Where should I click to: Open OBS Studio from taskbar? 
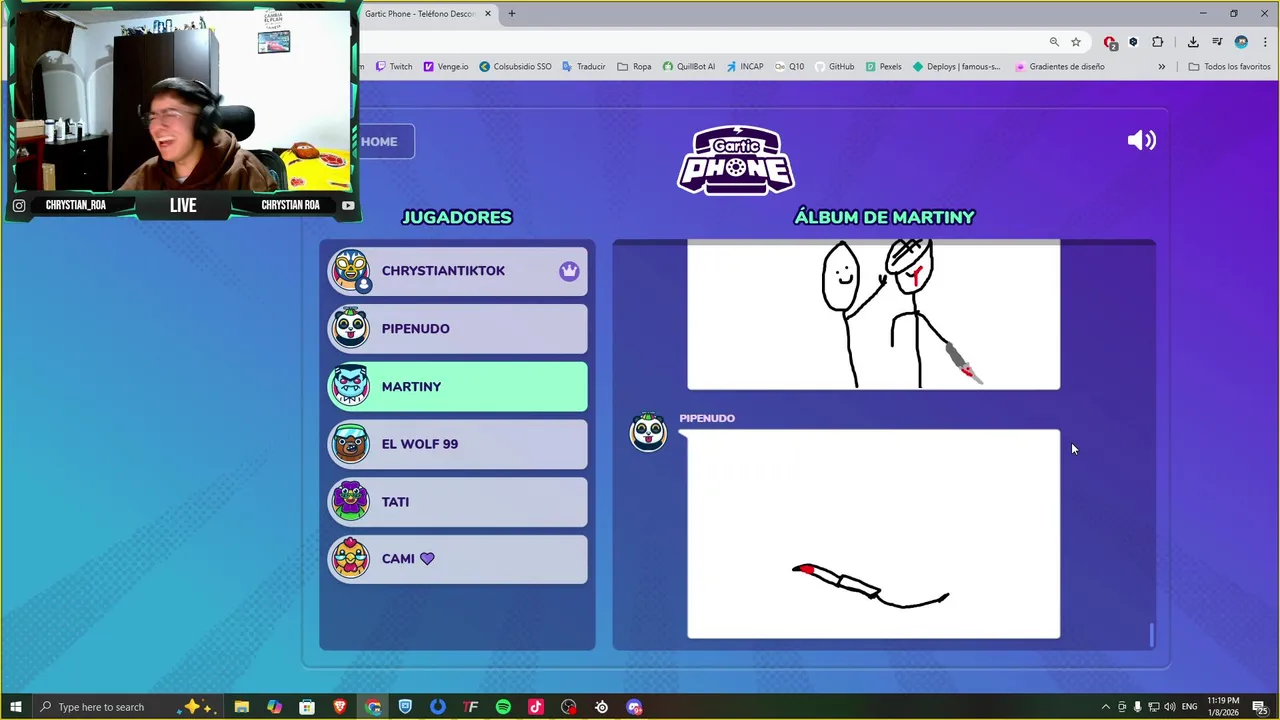click(x=569, y=707)
